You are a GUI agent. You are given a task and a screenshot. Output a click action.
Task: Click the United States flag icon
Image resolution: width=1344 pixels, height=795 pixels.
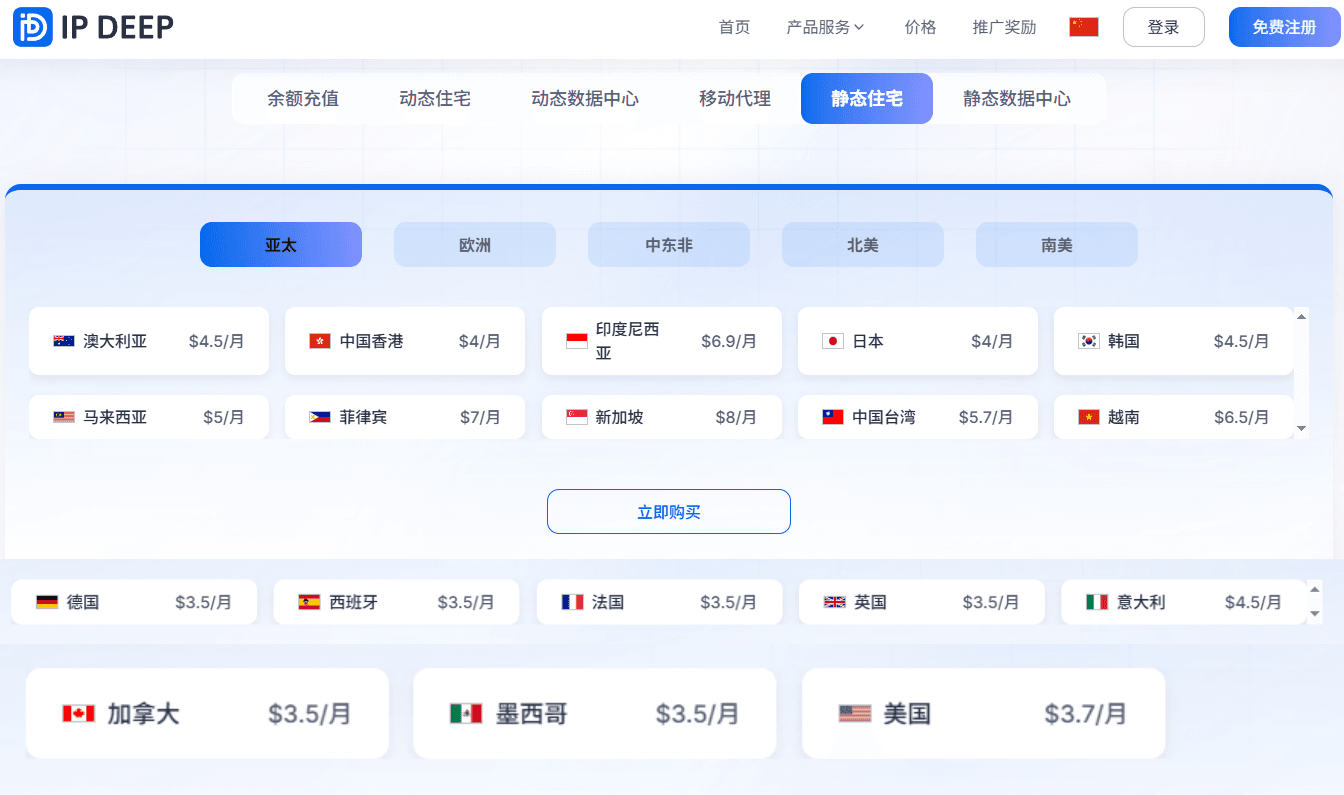click(855, 713)
